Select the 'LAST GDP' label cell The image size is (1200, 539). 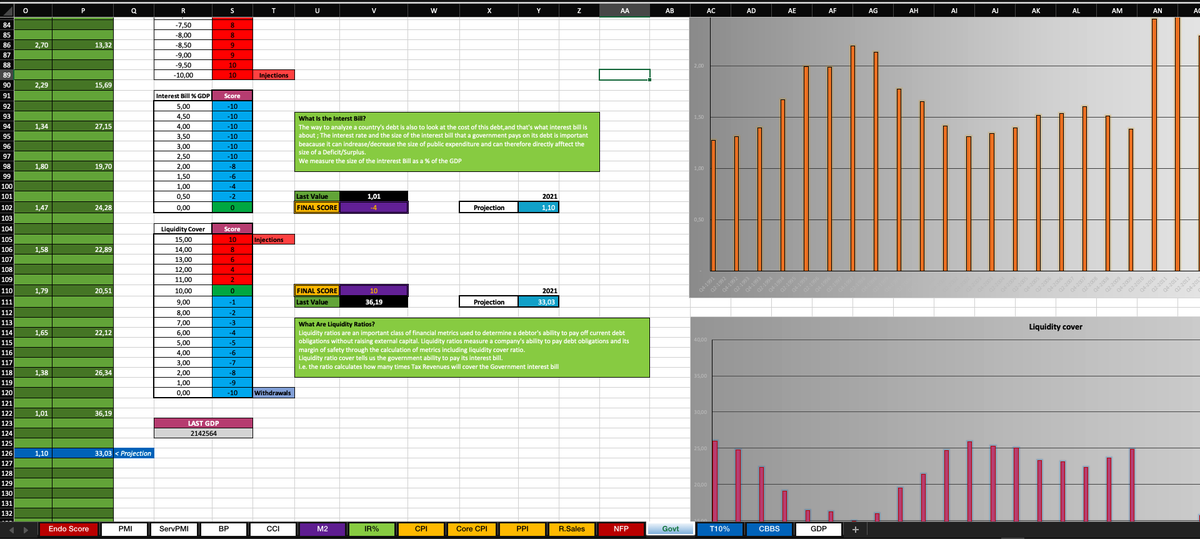pos(204,424)
